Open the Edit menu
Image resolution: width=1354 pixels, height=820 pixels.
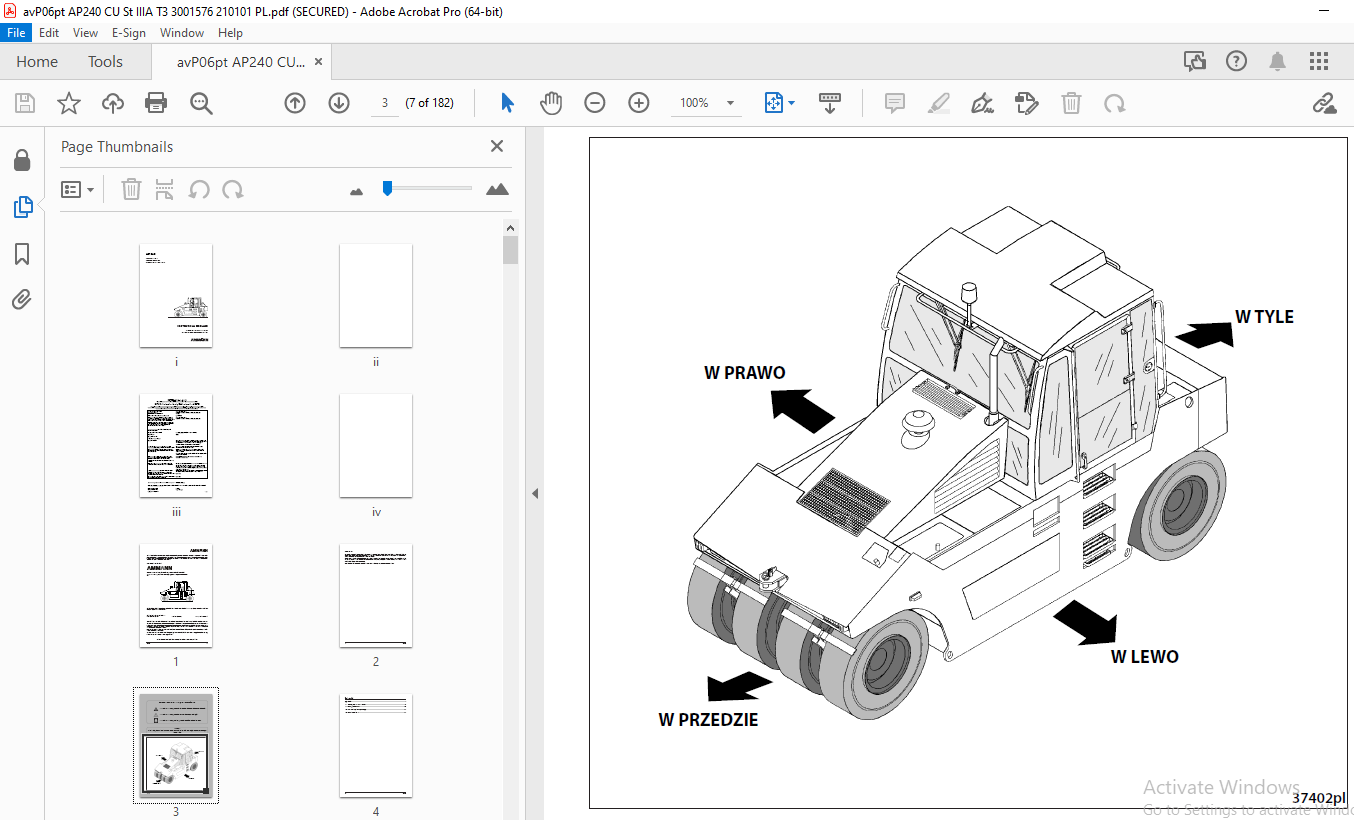[x=49, y=33]
